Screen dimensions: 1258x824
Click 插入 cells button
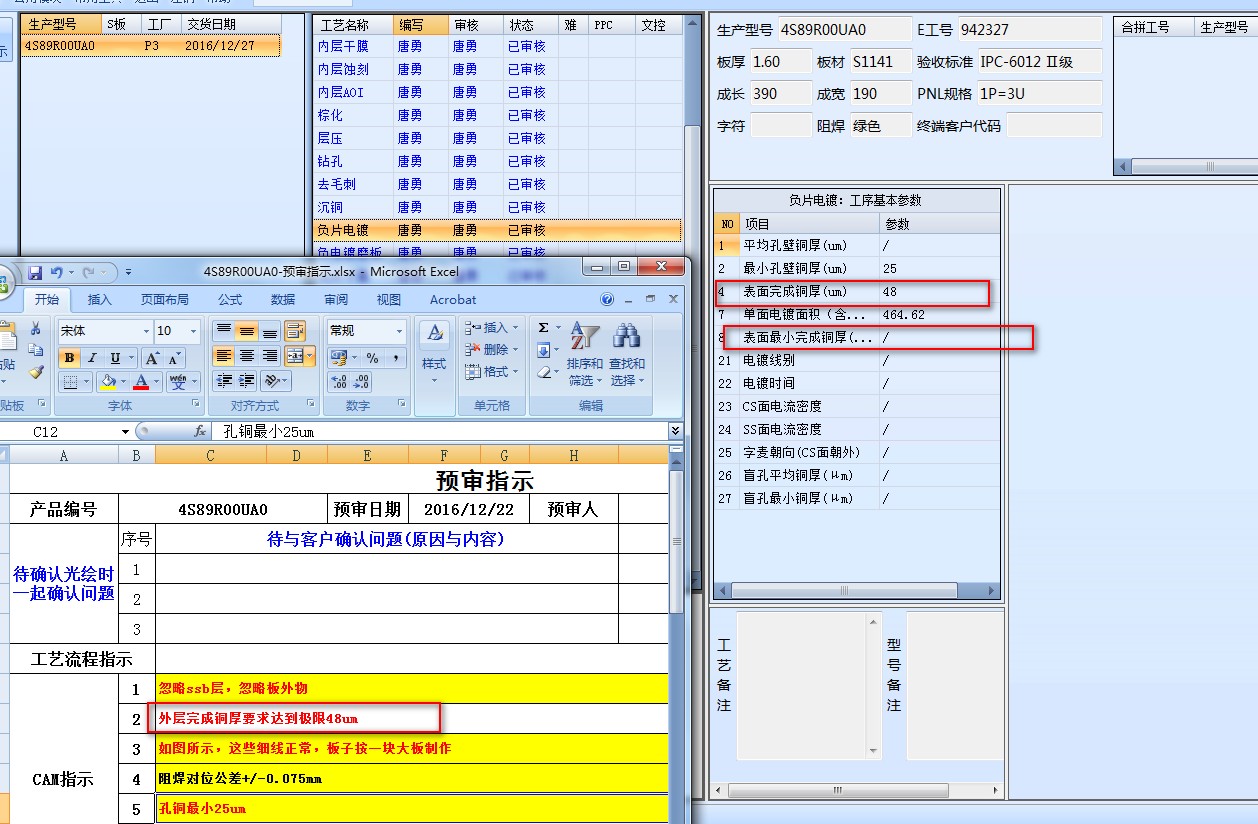[493, 328]
